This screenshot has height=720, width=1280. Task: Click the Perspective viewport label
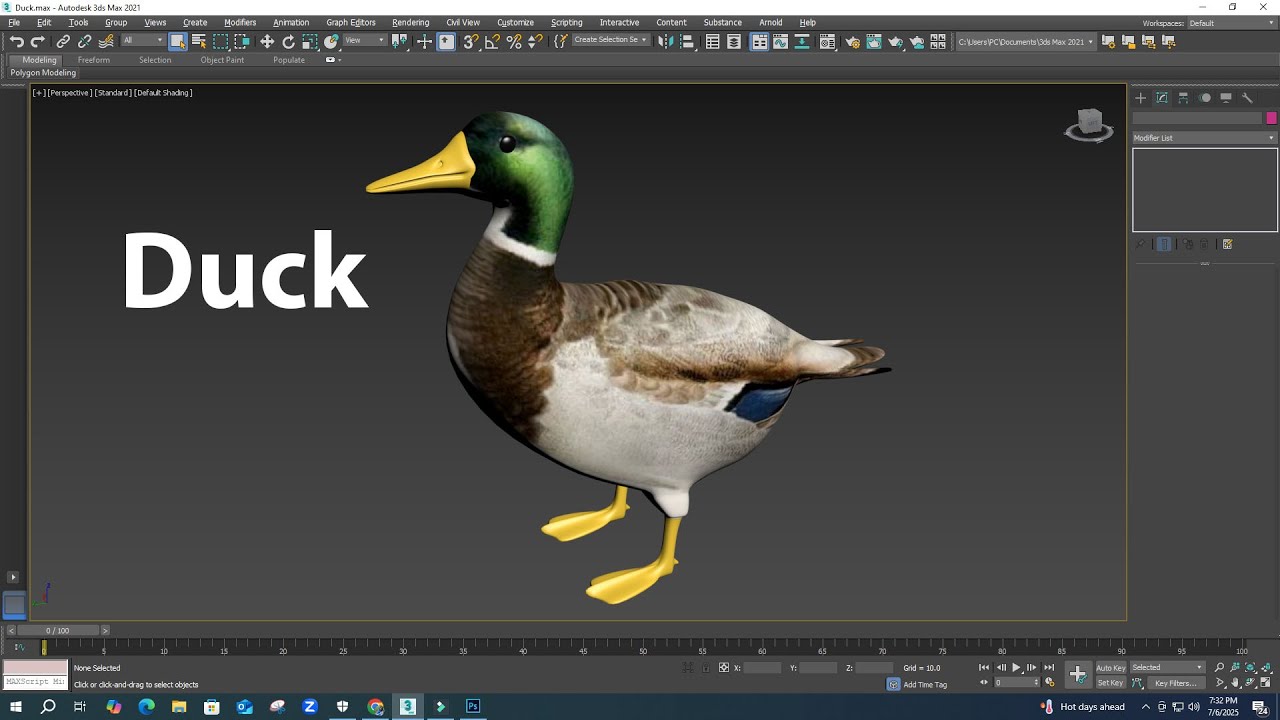(70, 93)
